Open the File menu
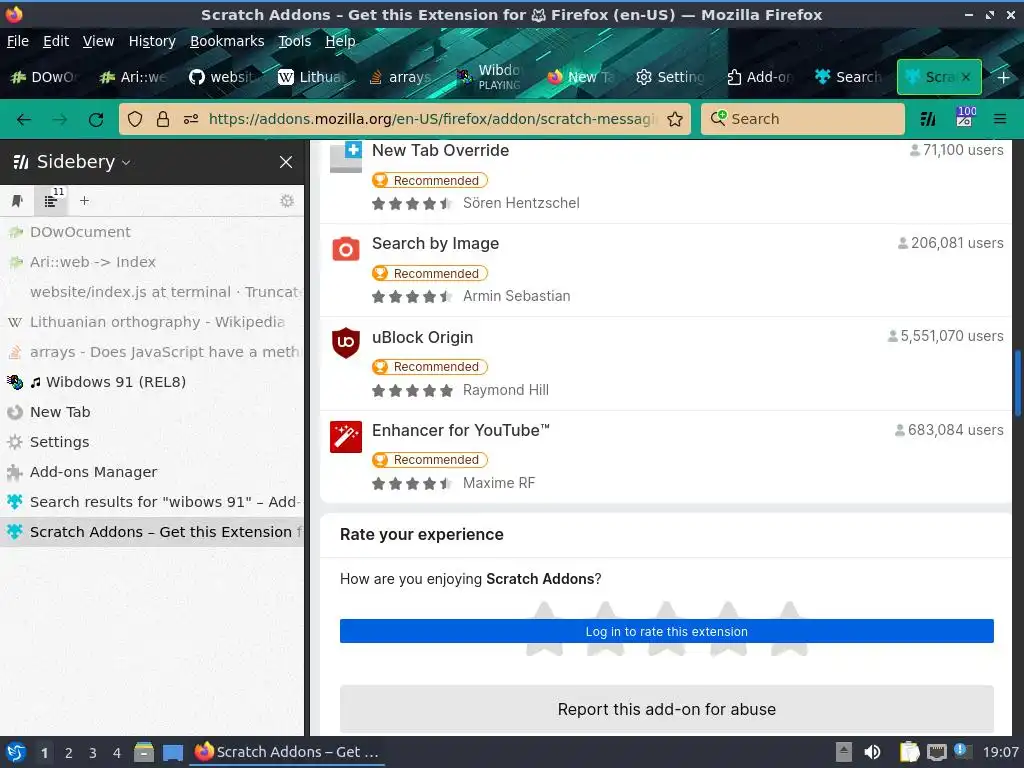Image resolution: width=1024 pixels, height=768 pixels. pos(18,41)
